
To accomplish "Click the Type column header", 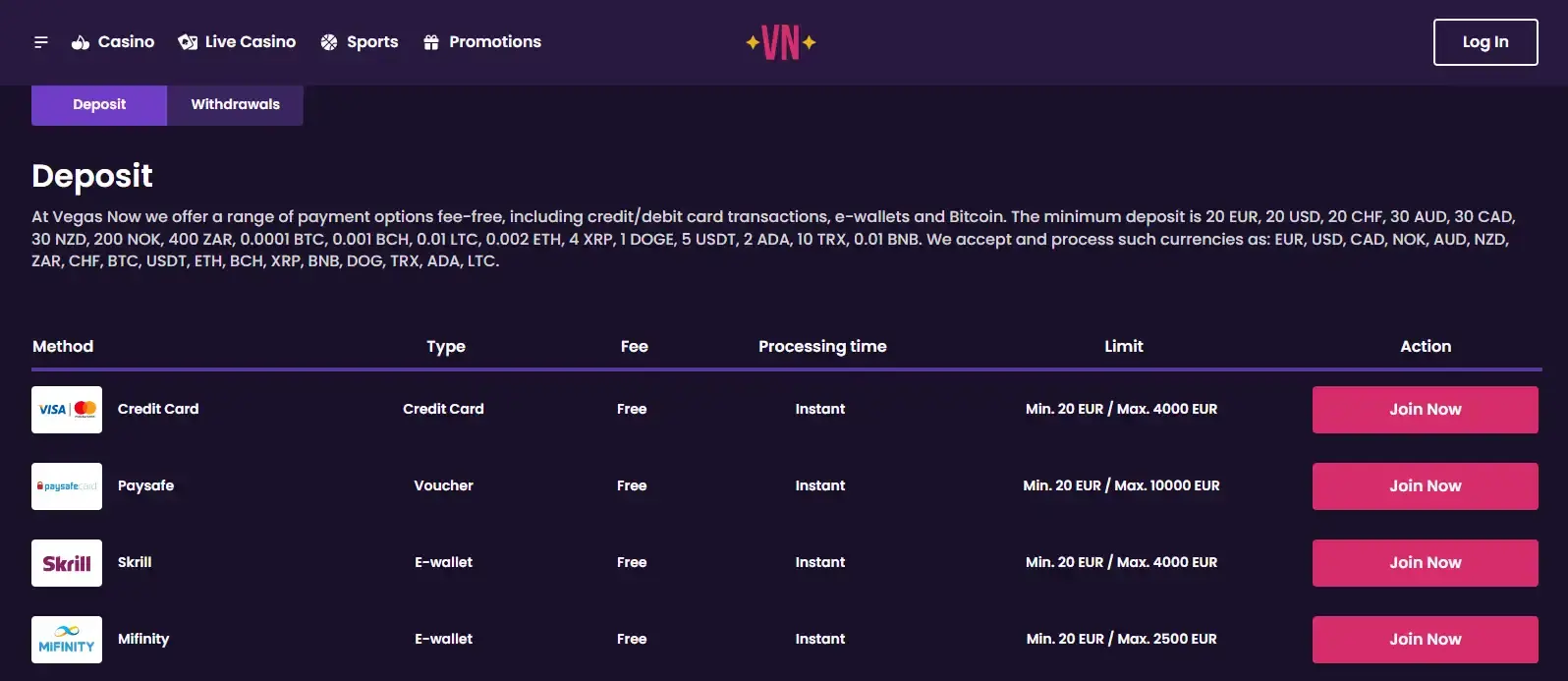I will [446, 346].
